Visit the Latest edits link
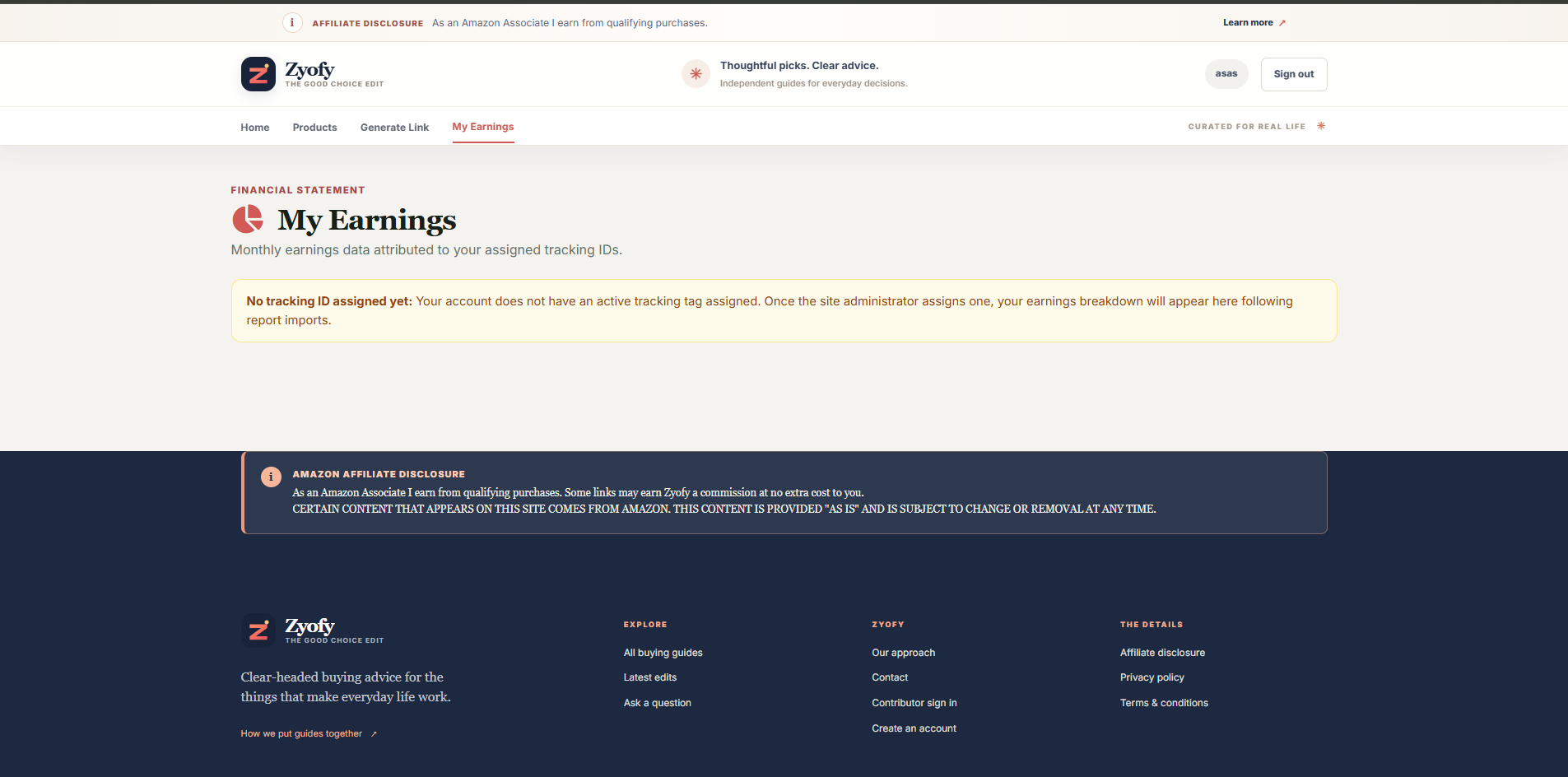The height and width of the screenshot is (777, 1568). tap(650, 677)
